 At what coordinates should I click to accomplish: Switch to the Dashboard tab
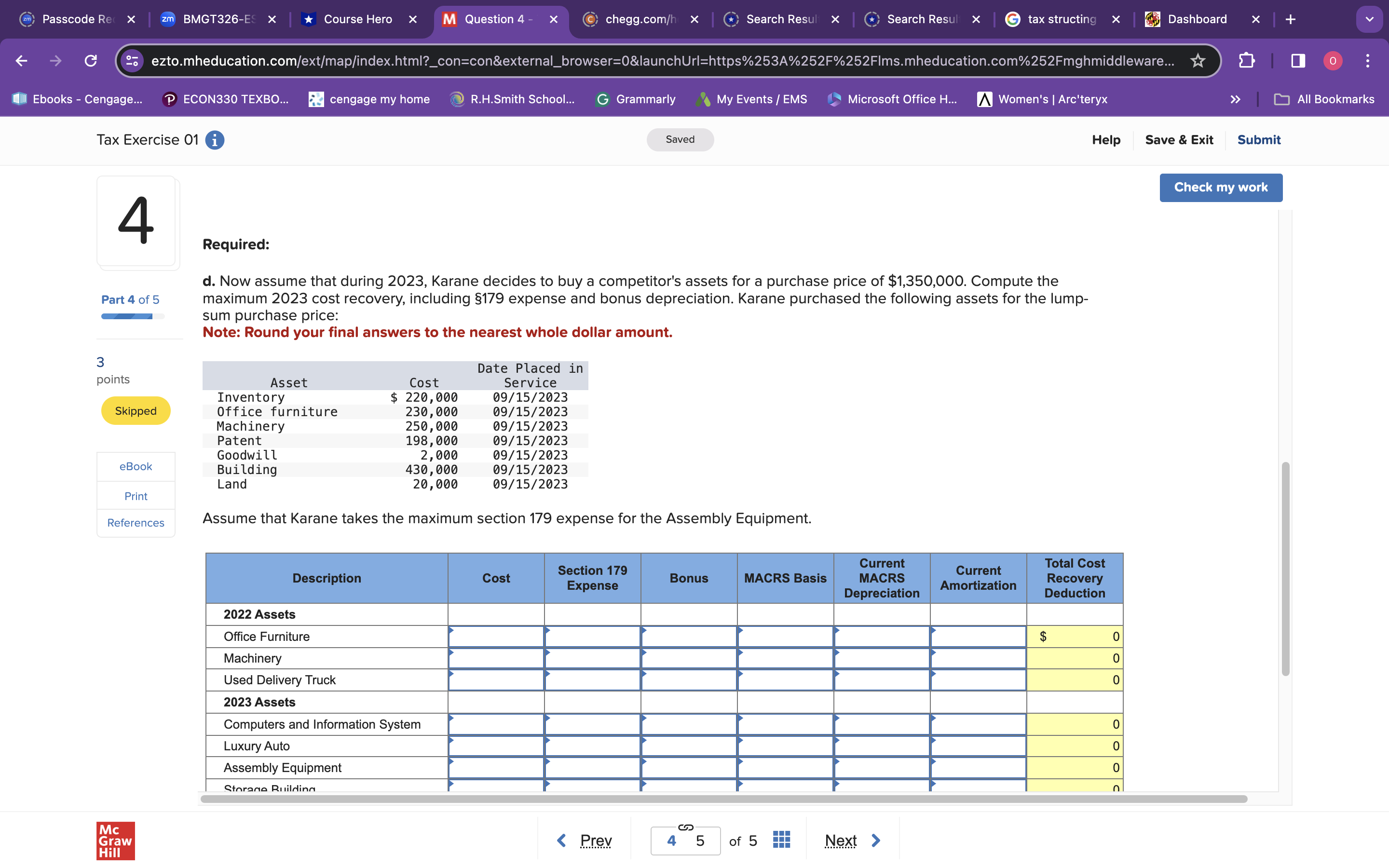click(x=1197, y=19)
